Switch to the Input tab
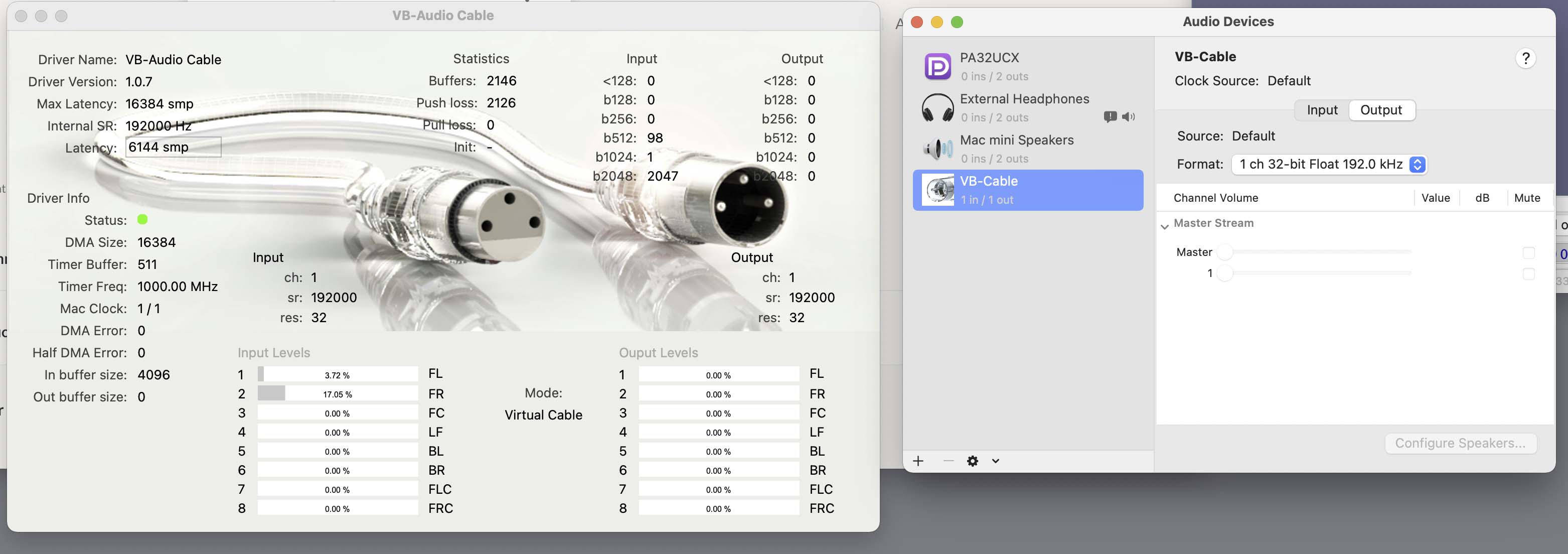Image resolution: width=1568 pixels, height=554 pixels. tap(1322, 110)
